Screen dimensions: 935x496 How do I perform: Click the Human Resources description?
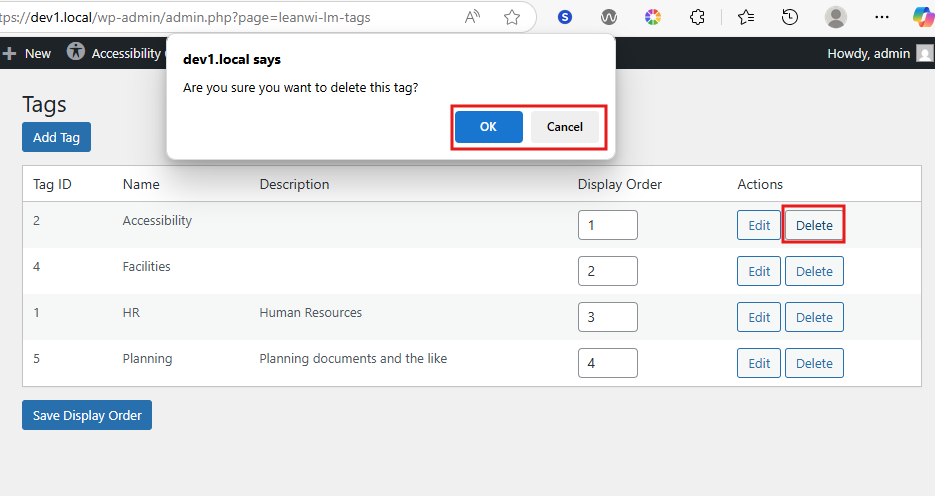(311, 312)
